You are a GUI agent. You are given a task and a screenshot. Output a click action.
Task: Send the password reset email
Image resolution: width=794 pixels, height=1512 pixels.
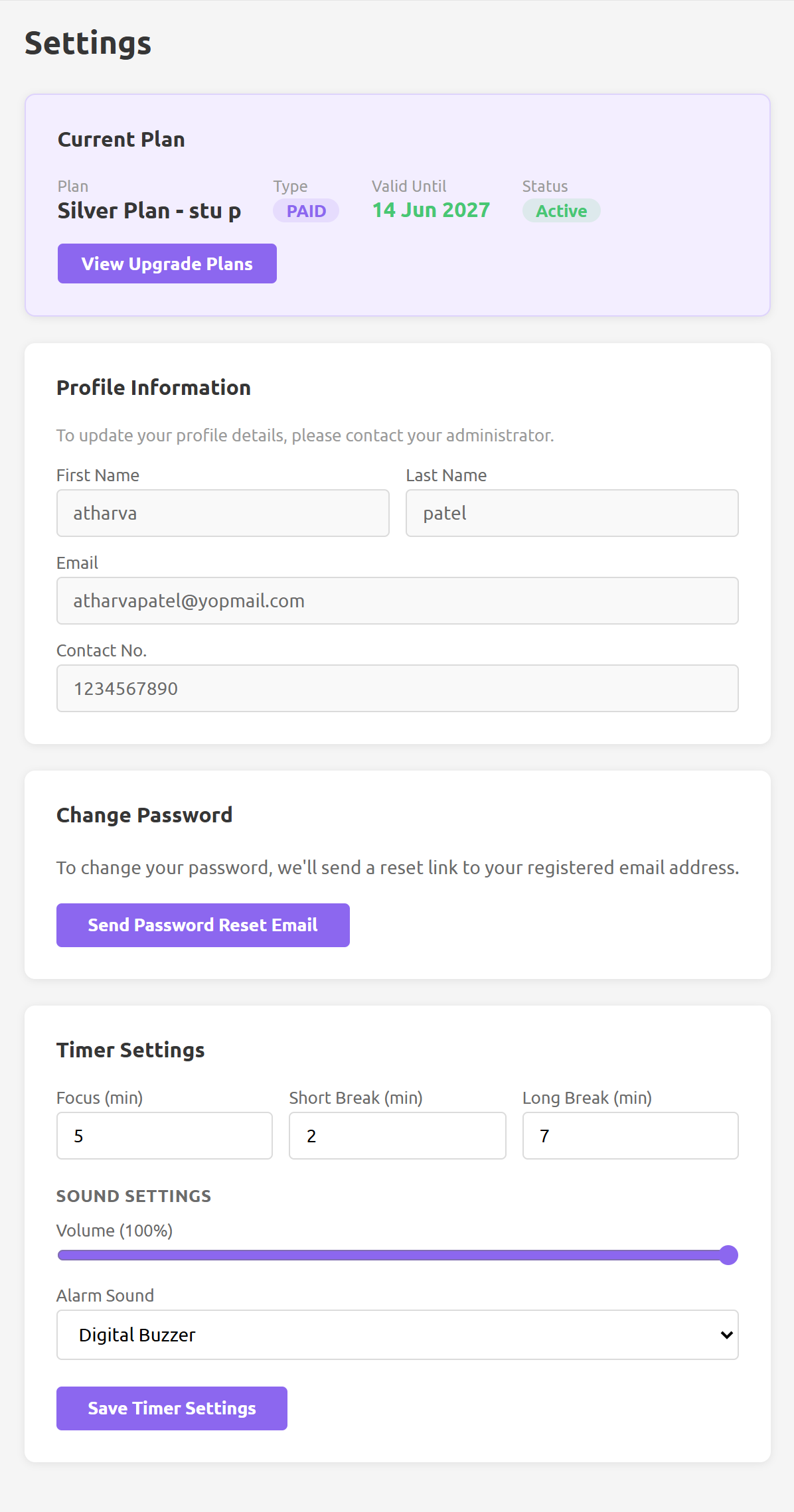[202, 925]
